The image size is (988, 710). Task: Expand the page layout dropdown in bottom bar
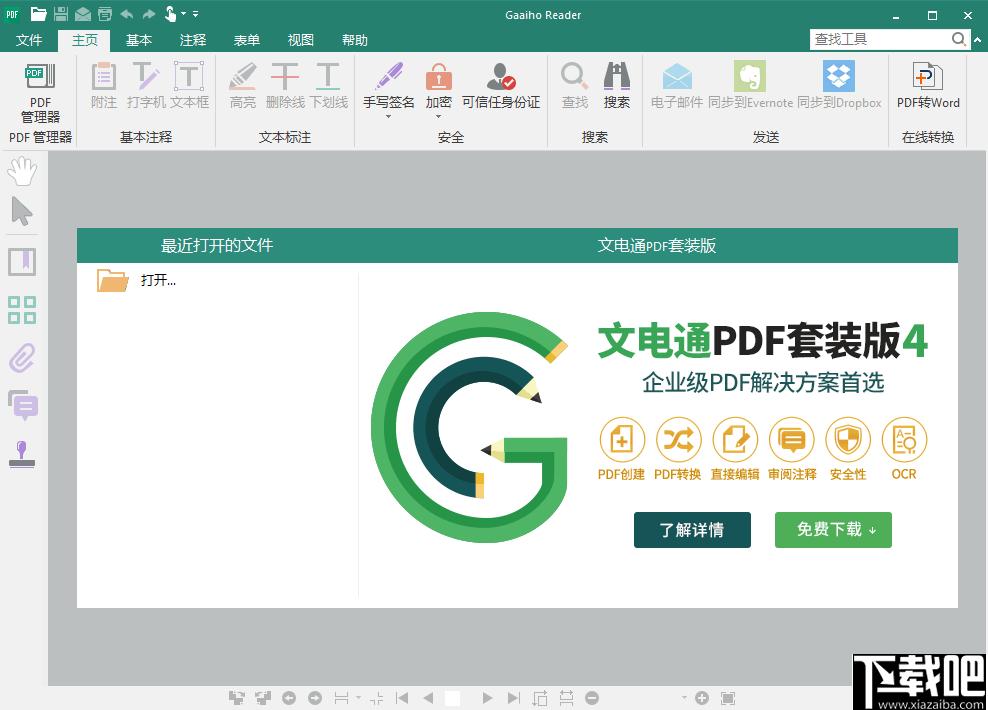(x=359, y=697)
